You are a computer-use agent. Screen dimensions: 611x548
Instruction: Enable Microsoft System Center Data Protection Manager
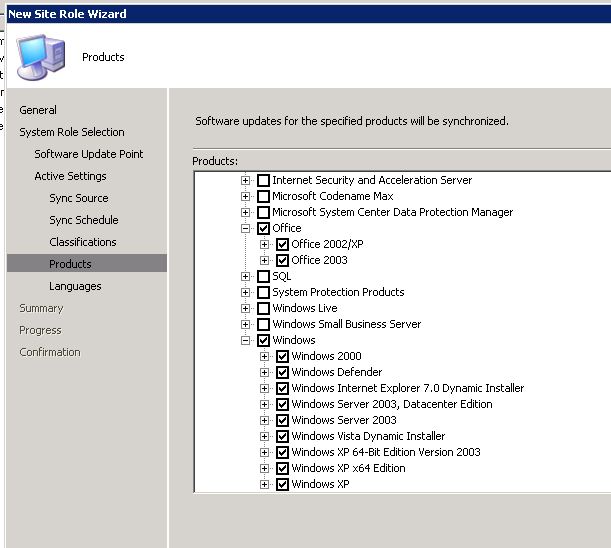(x=263, y=212)
